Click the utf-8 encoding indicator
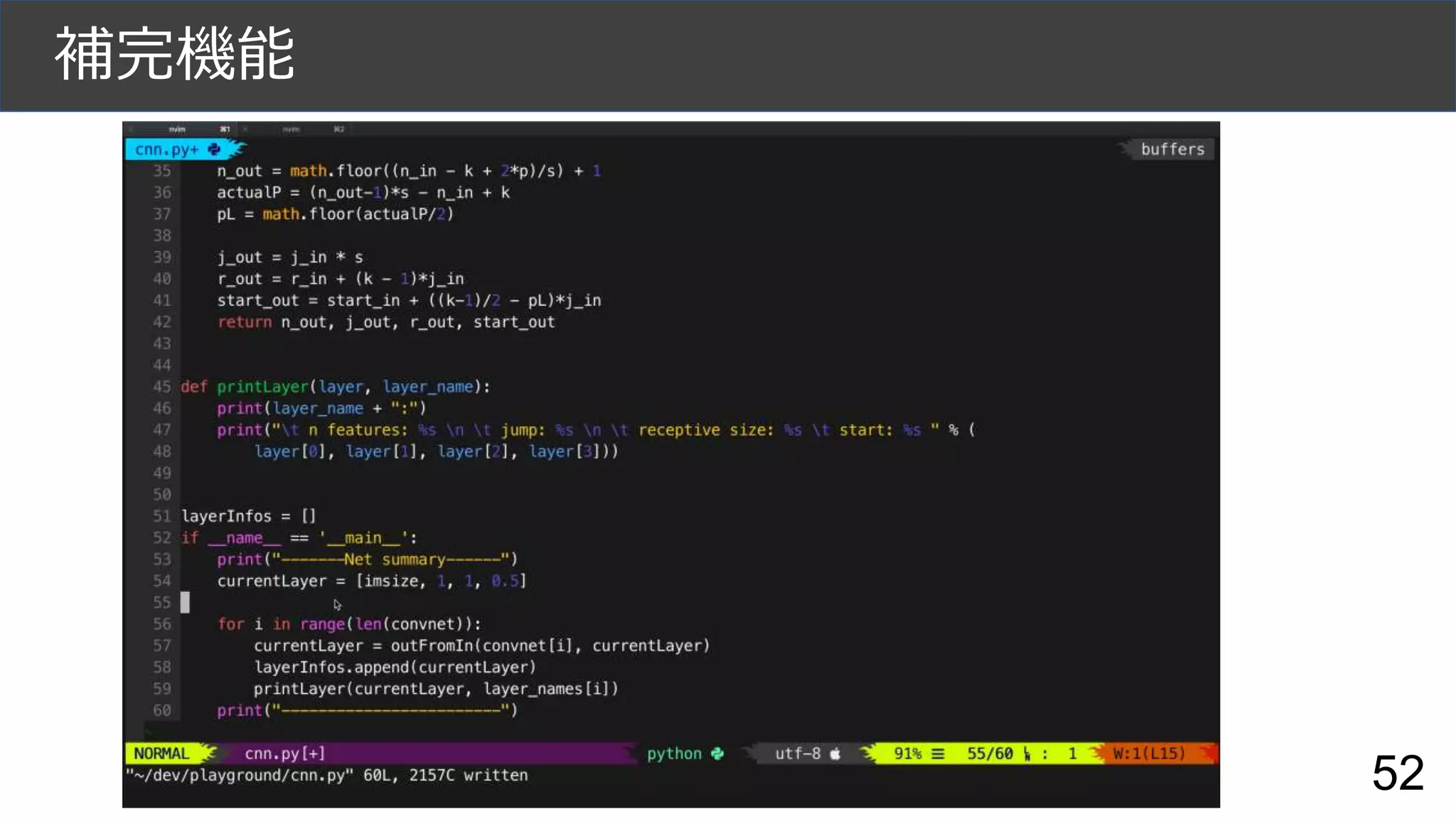This screenshot has width=1456, height=819. coord(798,754)
